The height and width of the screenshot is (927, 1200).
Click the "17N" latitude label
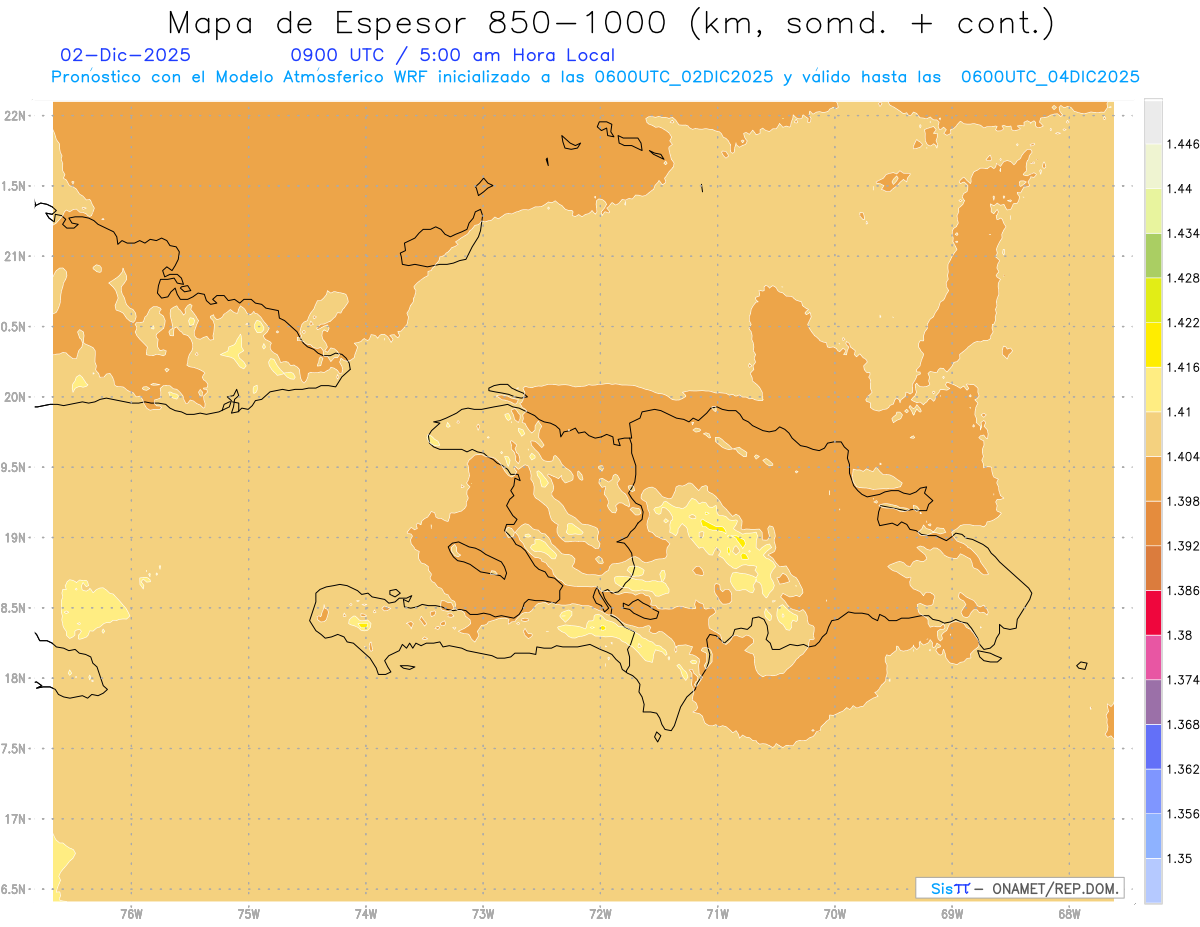[15, 819]
